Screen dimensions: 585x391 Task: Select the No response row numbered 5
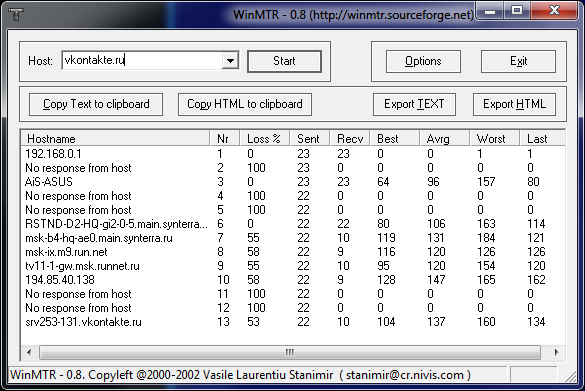click(x=293, y=210)
